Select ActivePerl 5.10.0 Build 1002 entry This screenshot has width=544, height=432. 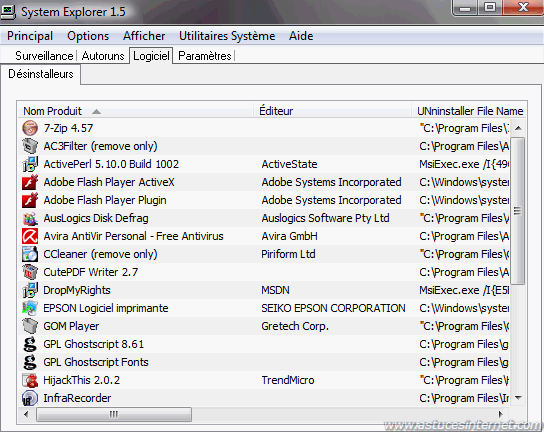tap(111, 164)
